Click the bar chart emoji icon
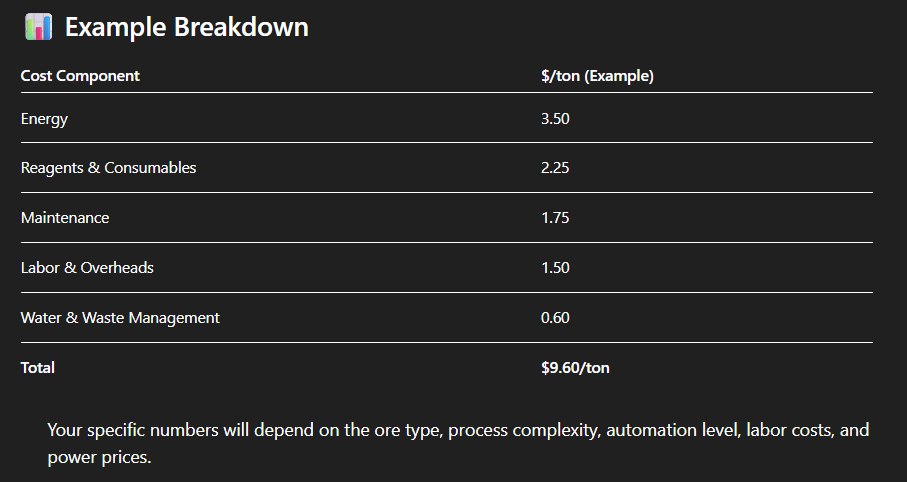This screenshot has width=907, height=482. (37, 27)
